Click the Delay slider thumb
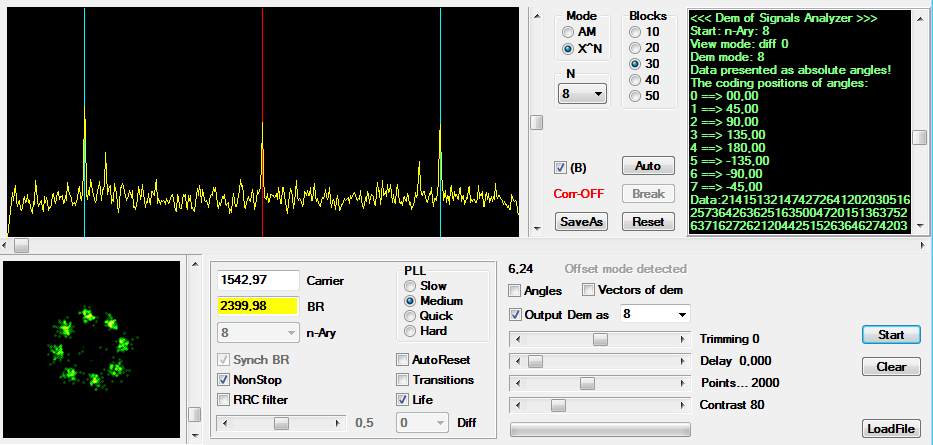The image size is (933, 445). click(536, 361)
